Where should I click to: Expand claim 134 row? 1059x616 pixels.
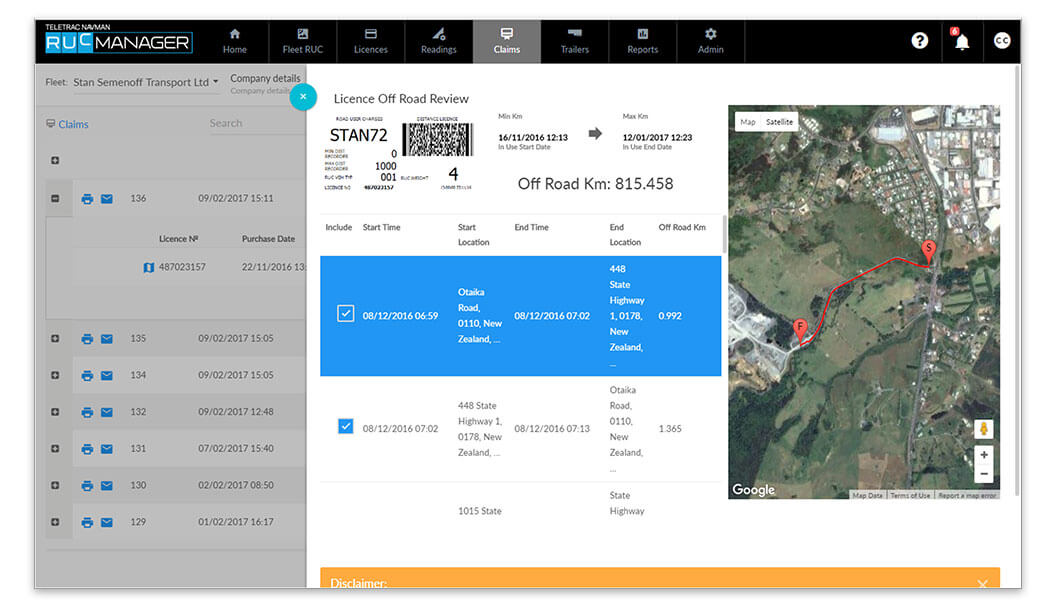tap(55, 375)
